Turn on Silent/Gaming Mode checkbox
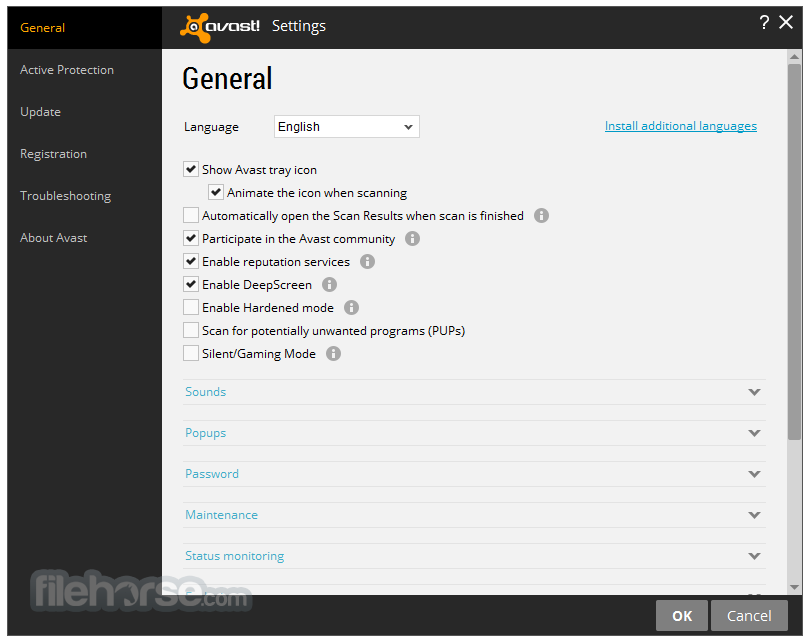This screenshot has width=809, height=642. (x=191, y=354)
